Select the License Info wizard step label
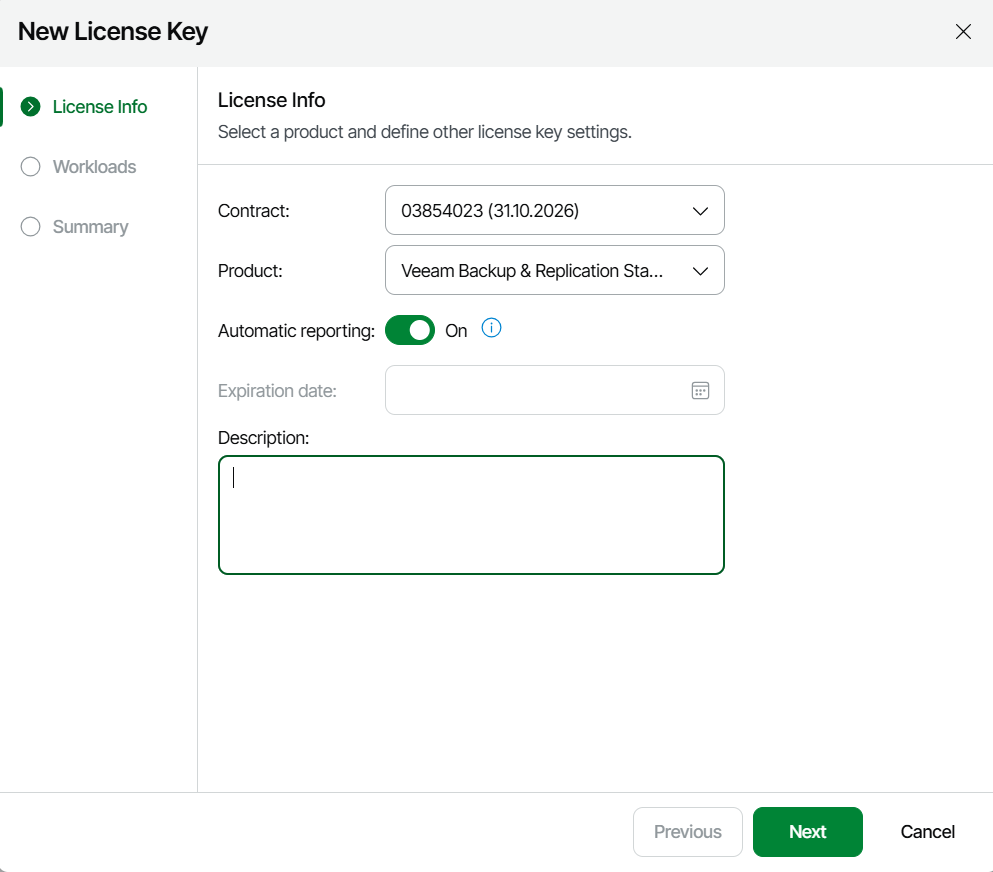 100,107
